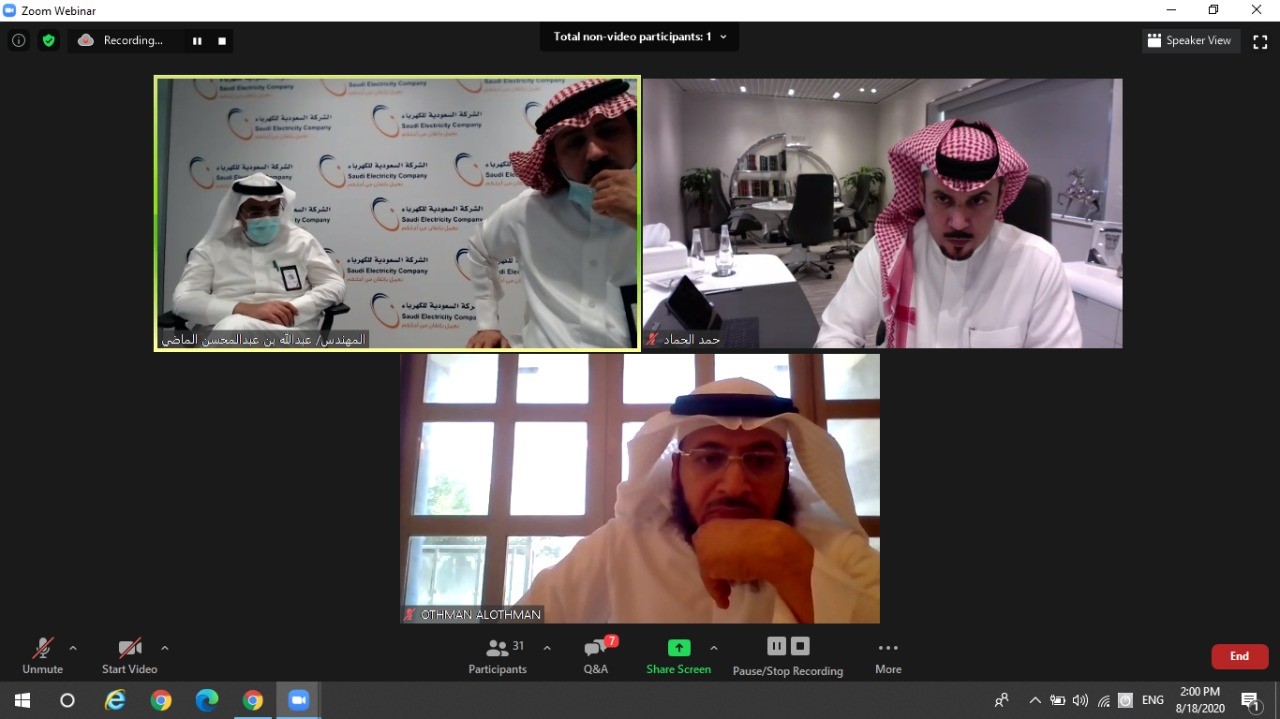1280x719 pixels.
Task: Select the active speaker video tile
Action: (x=398, y=213)
